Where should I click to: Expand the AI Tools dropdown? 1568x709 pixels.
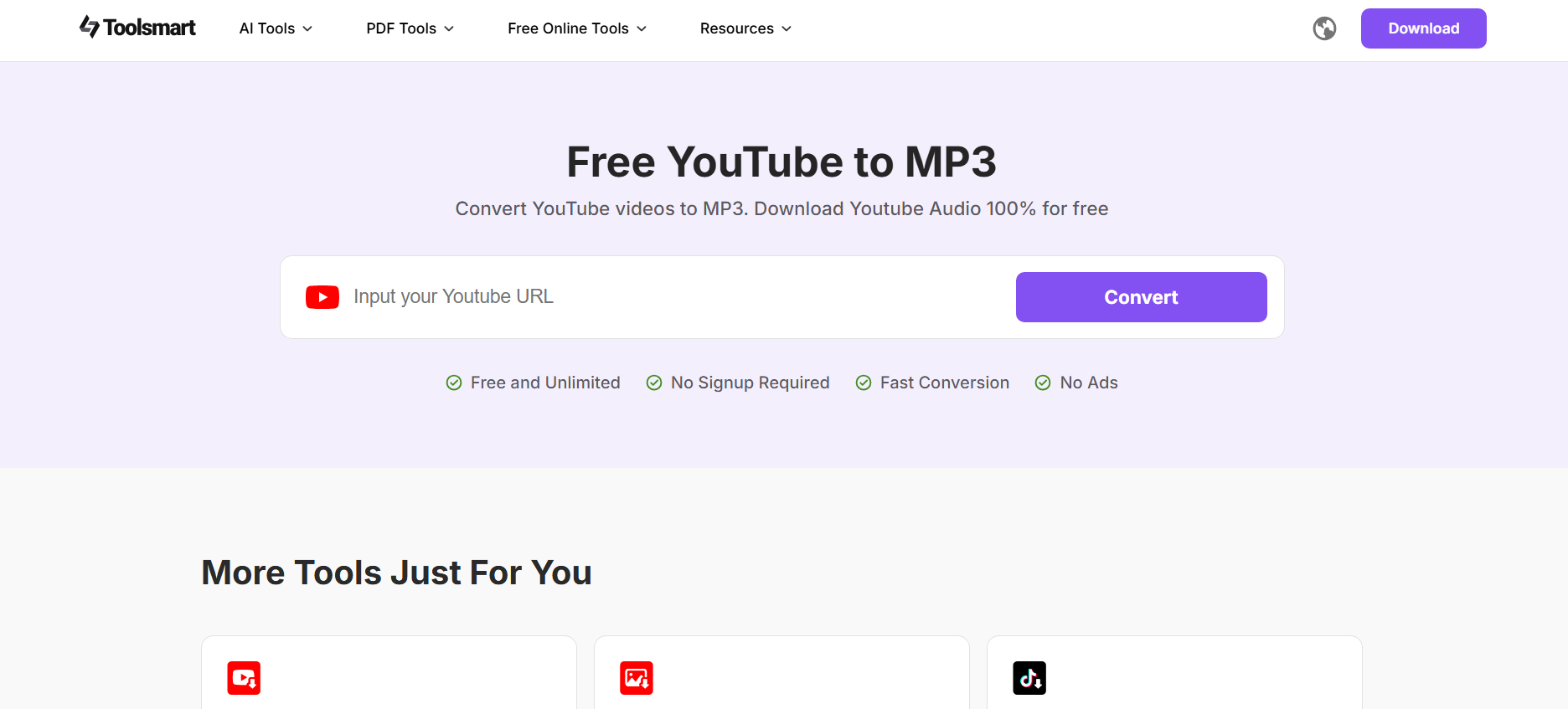pos(276,28)
